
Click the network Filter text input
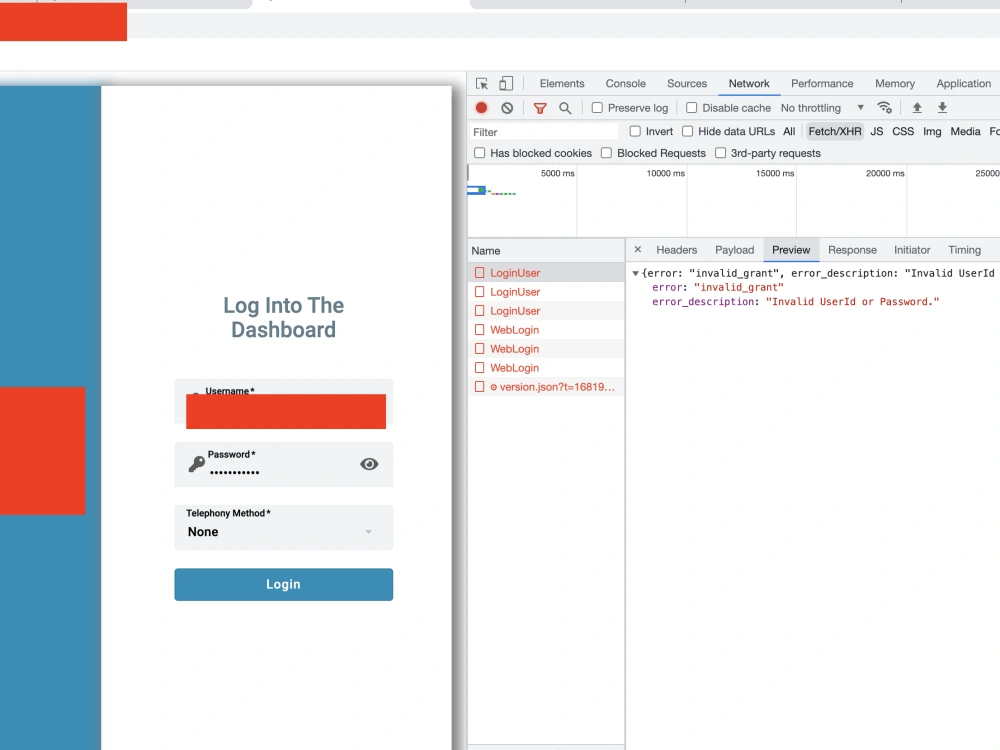(543, 132)
